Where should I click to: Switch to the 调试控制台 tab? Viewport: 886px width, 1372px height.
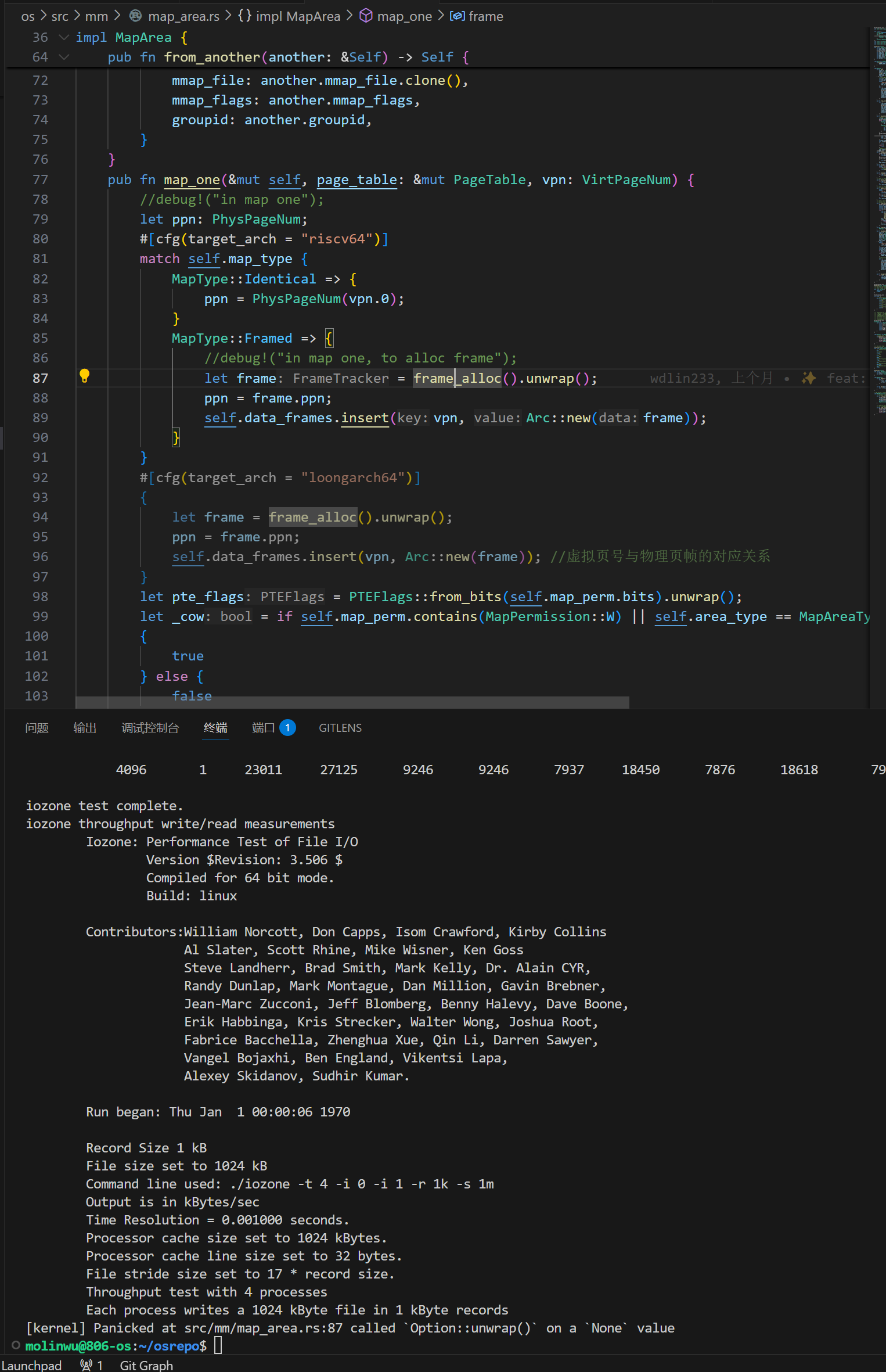coord(150,728)
